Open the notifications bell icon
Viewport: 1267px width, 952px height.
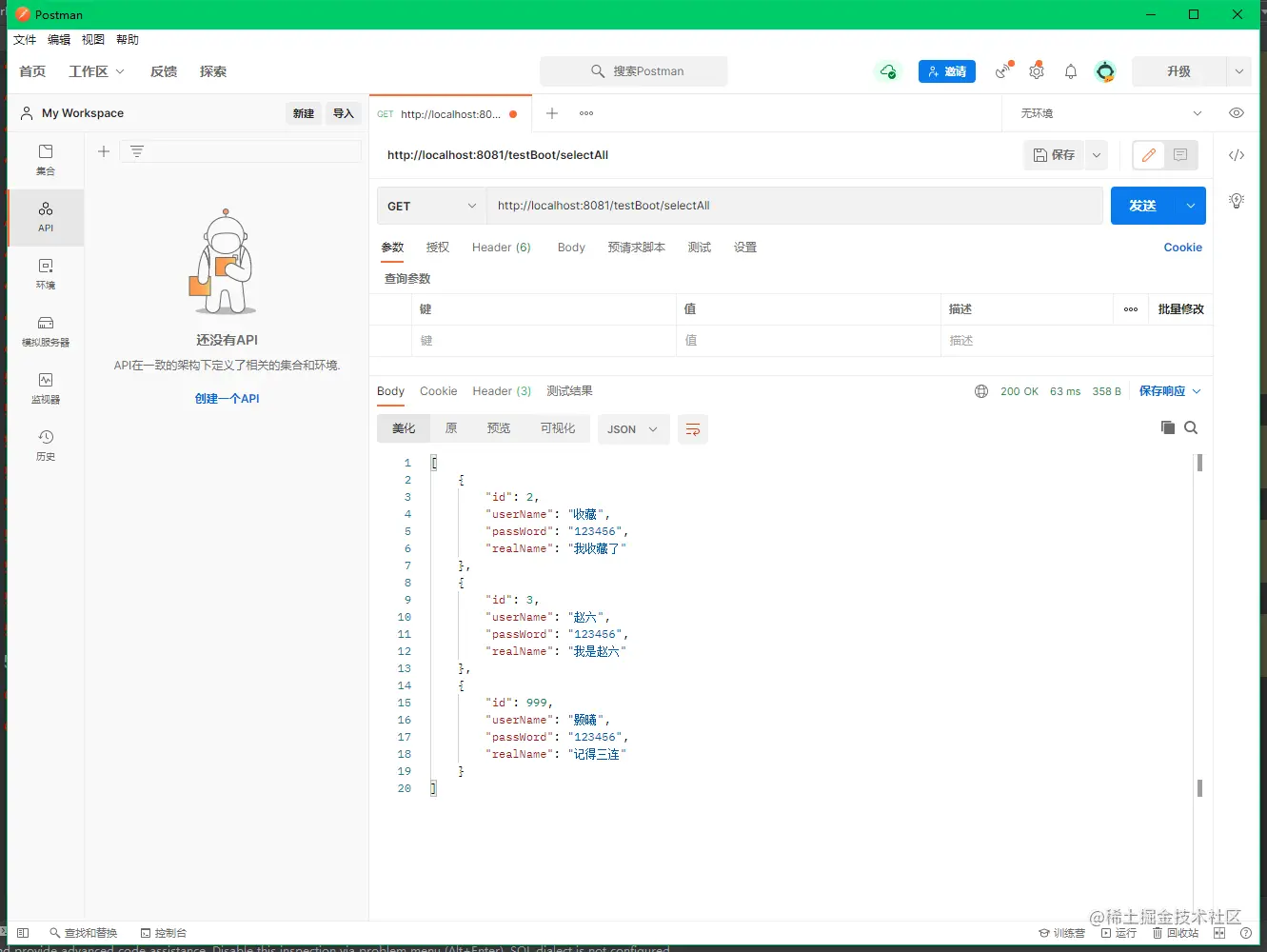[x=1071, y=71]
